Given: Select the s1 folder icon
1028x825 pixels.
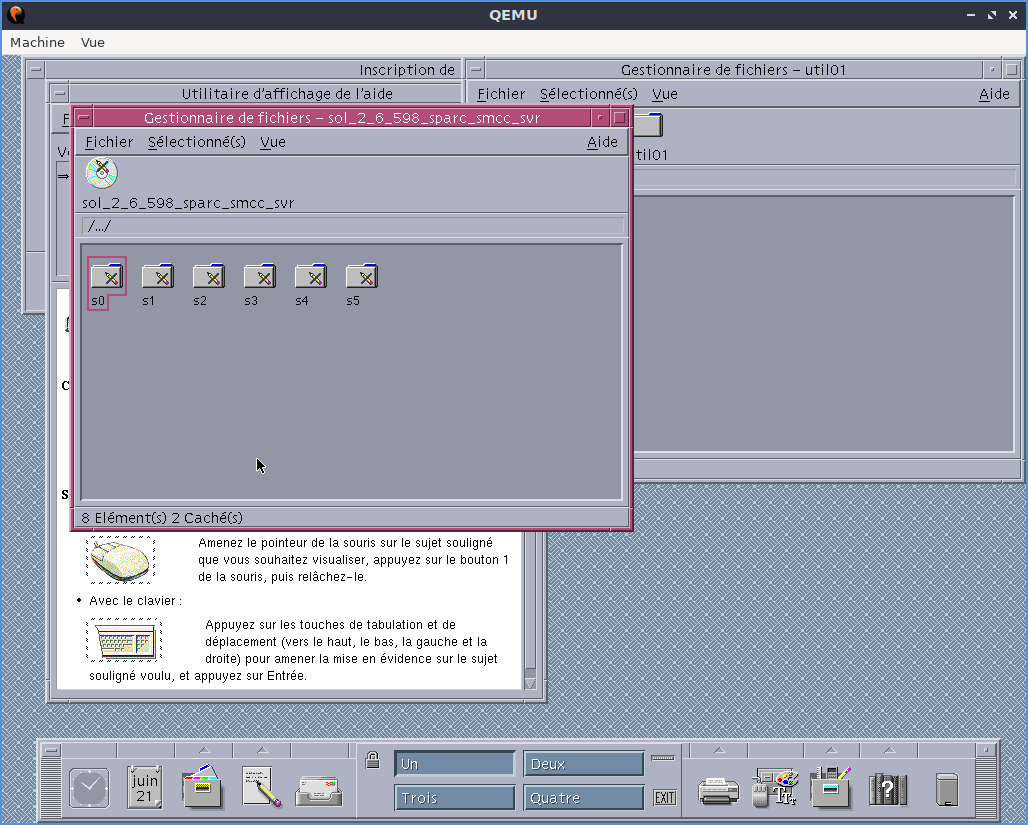Looking at the screenshot, I should tap(158, 276).
